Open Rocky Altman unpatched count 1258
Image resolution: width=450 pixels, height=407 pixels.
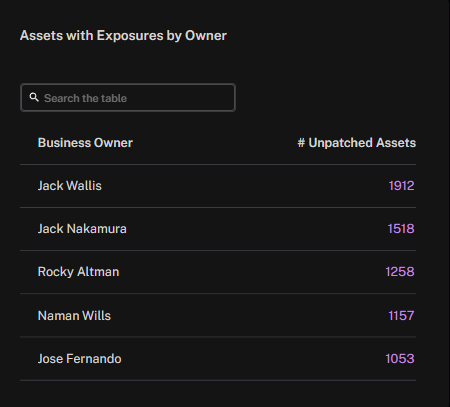pos(400,272)
